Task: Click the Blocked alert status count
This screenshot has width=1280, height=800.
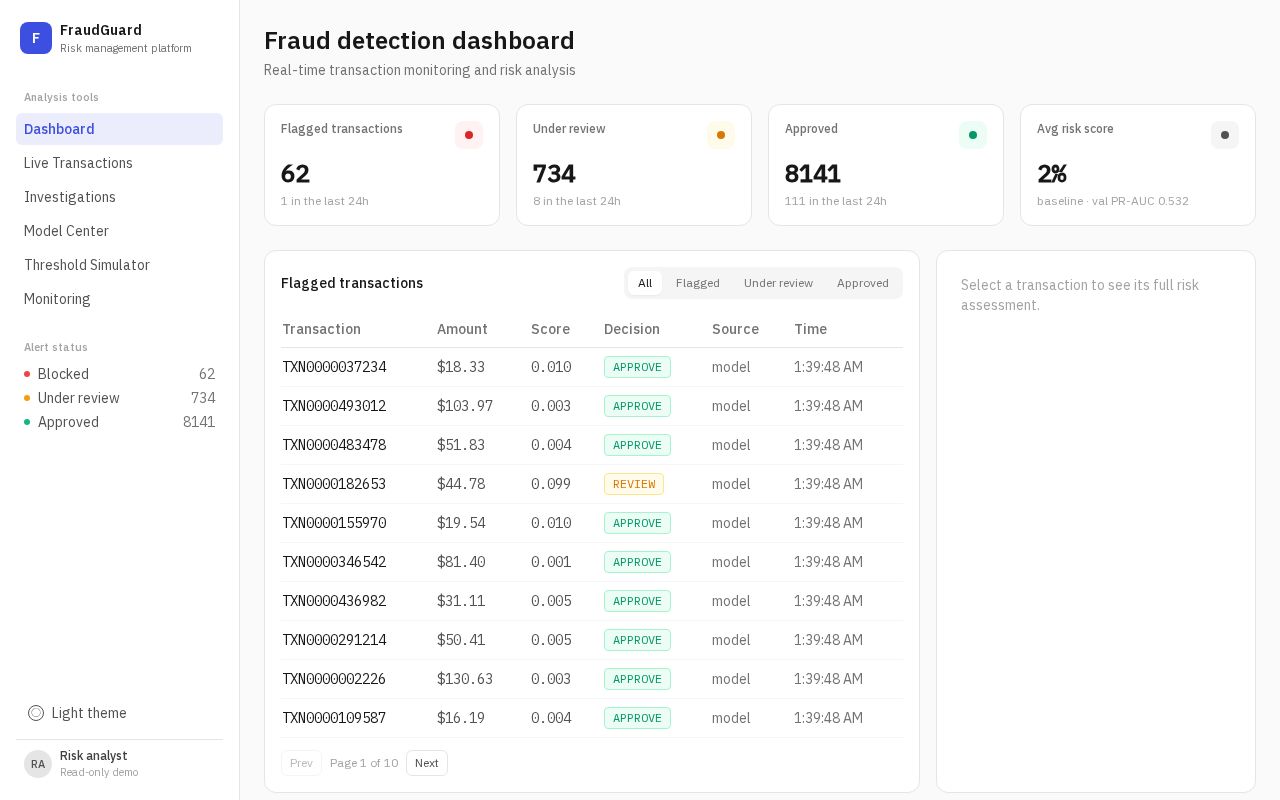Action: [207, 374]
